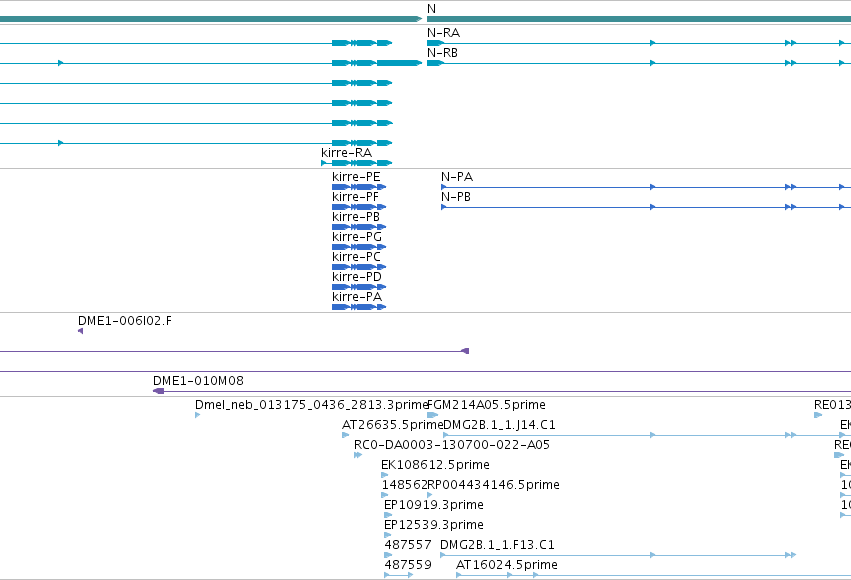Select the EP12539.3prime EST label

[434, 526]
